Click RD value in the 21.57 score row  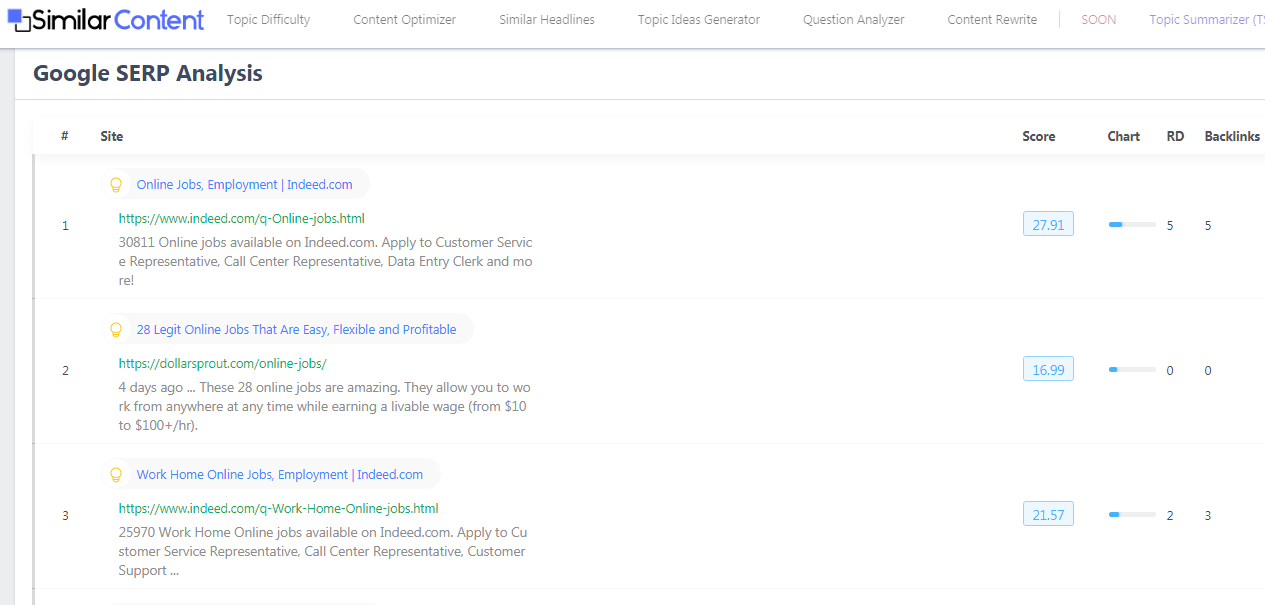point(1170,516)
